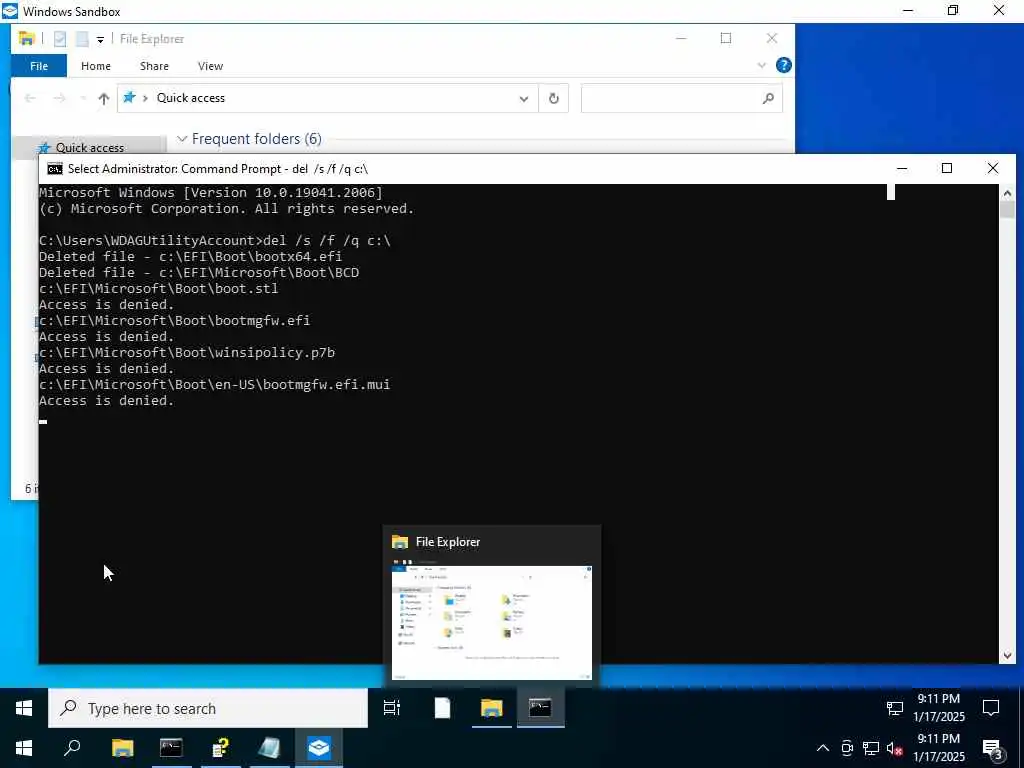
Task: Click the Properties quick access toolbar icon
Action: point(59,39)
